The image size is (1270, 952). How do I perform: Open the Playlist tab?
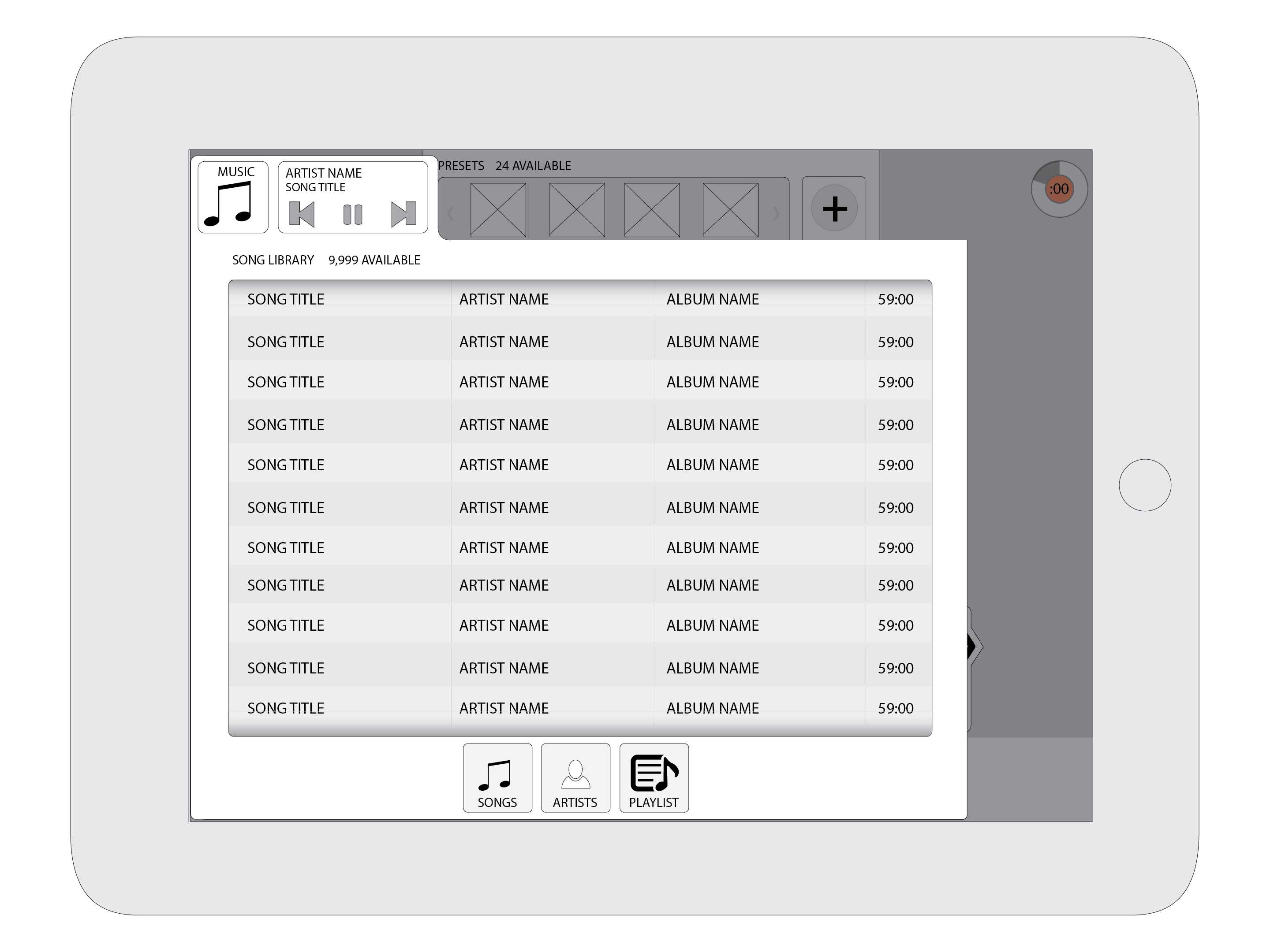[654, 777]
